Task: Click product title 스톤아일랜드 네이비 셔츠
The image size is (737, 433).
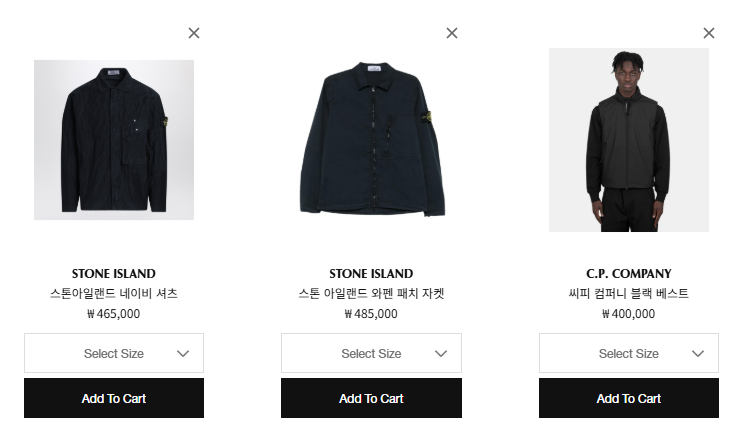Action: pos(114,293)
